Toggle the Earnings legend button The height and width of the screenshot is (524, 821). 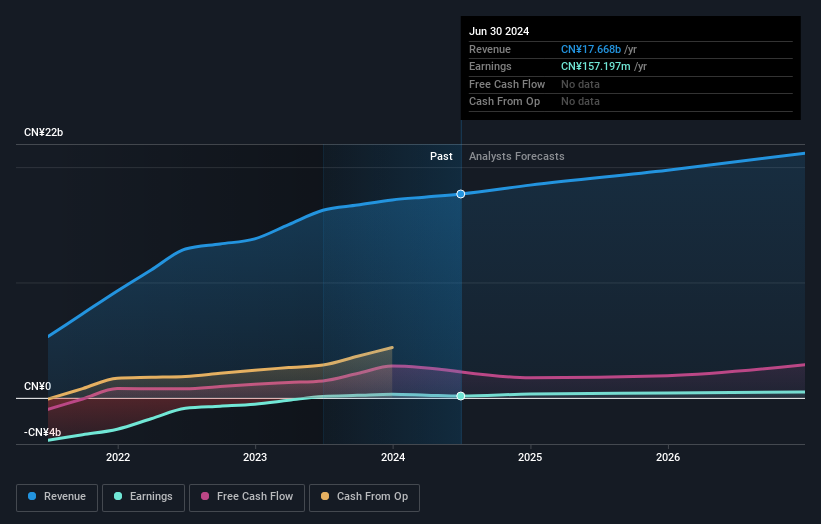(x=143, y=497)
